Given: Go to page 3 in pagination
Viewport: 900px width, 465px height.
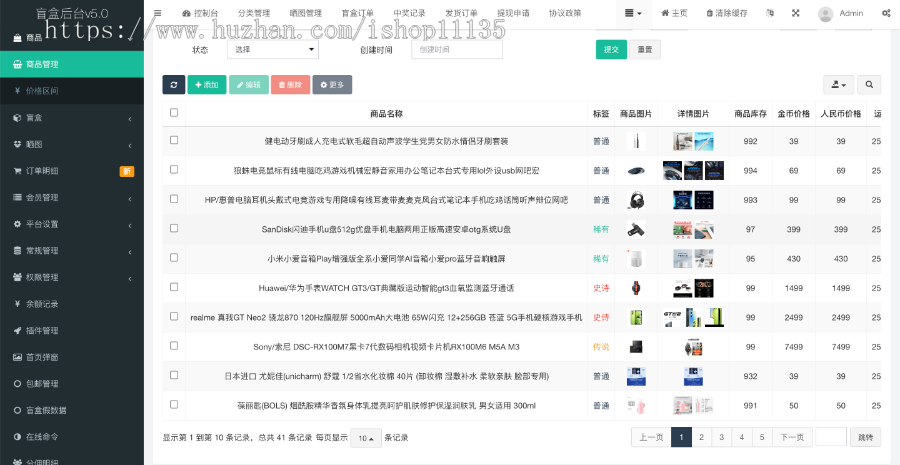Looking at the screenshot, I should coord(721,437).
